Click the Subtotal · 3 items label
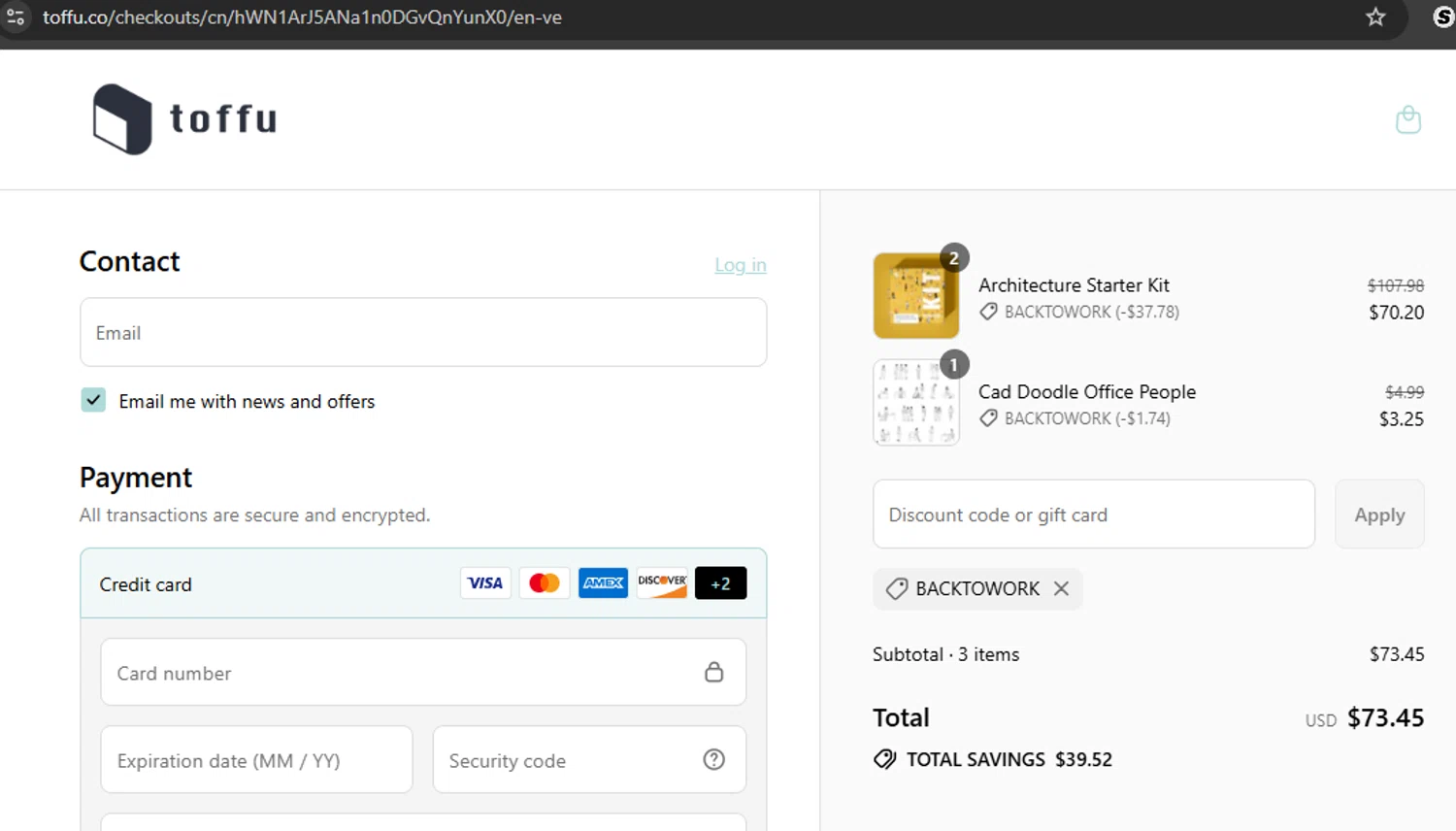Screen dimensions: 1456x831 [x=946, y=654]
